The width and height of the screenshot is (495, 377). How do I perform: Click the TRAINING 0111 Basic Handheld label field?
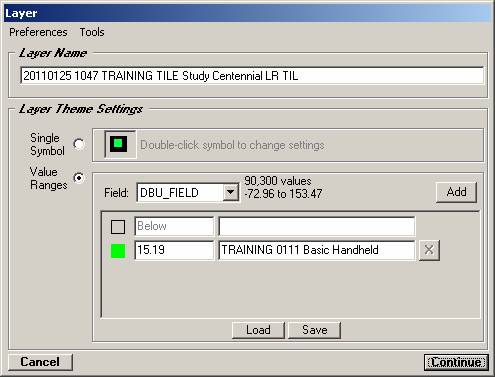click(317, 250)
